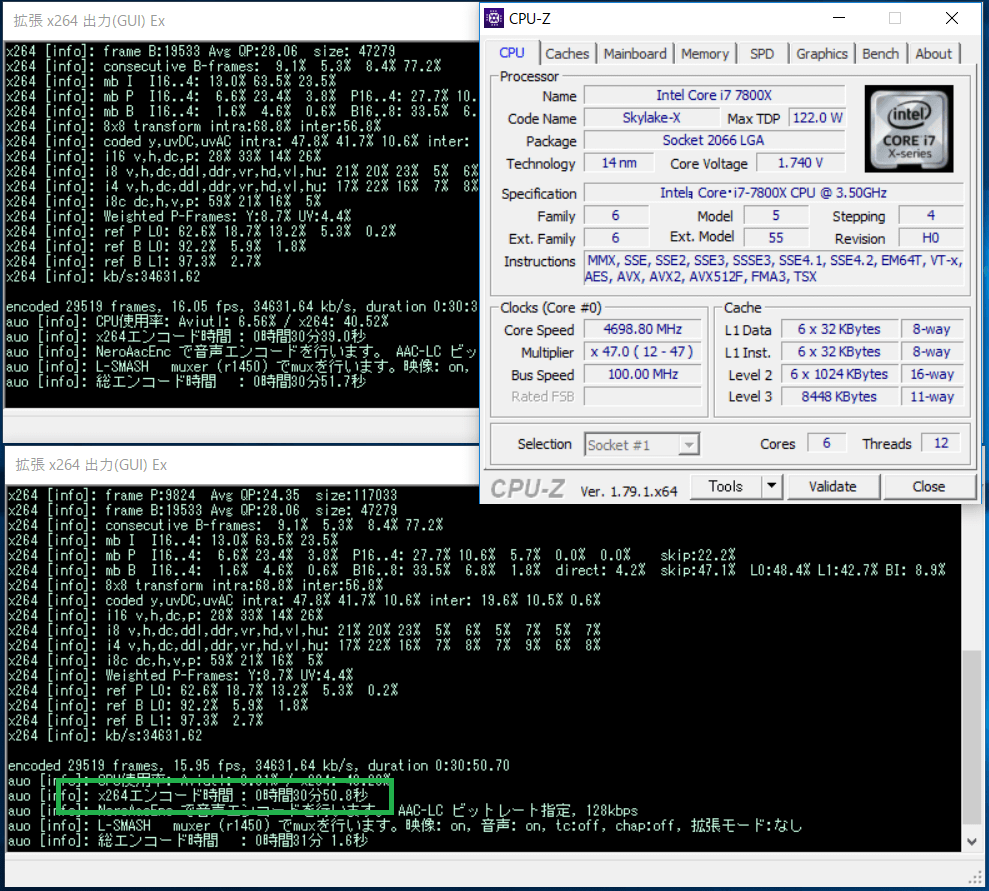Close the CPU-Z window with X

[x=952, y=18]
